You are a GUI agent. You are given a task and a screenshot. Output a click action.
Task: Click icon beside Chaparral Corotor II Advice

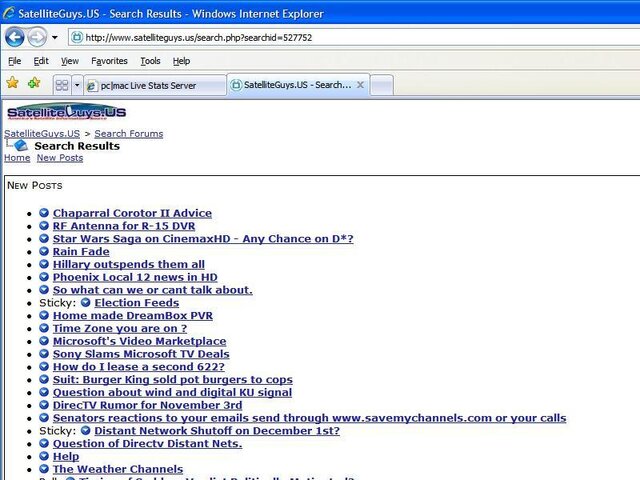point(44,213)
